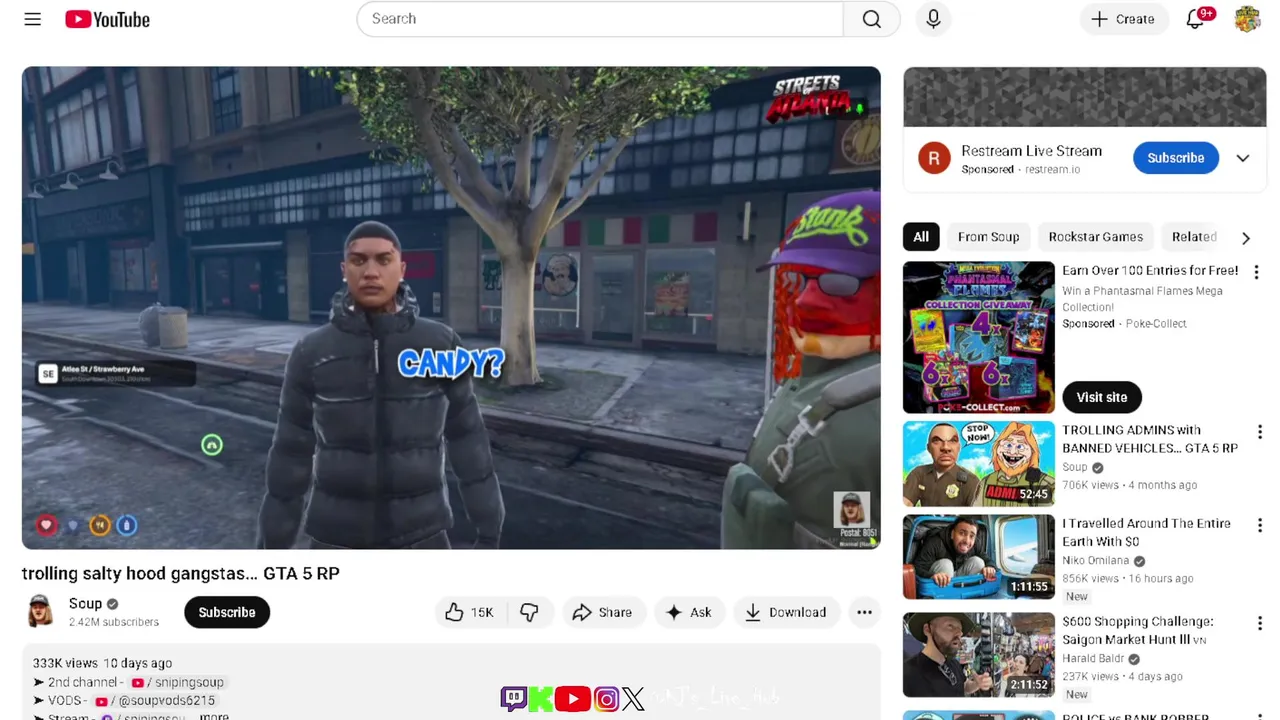
Task: Select the Rockstar Games chip
Action: click(1095, 237)
